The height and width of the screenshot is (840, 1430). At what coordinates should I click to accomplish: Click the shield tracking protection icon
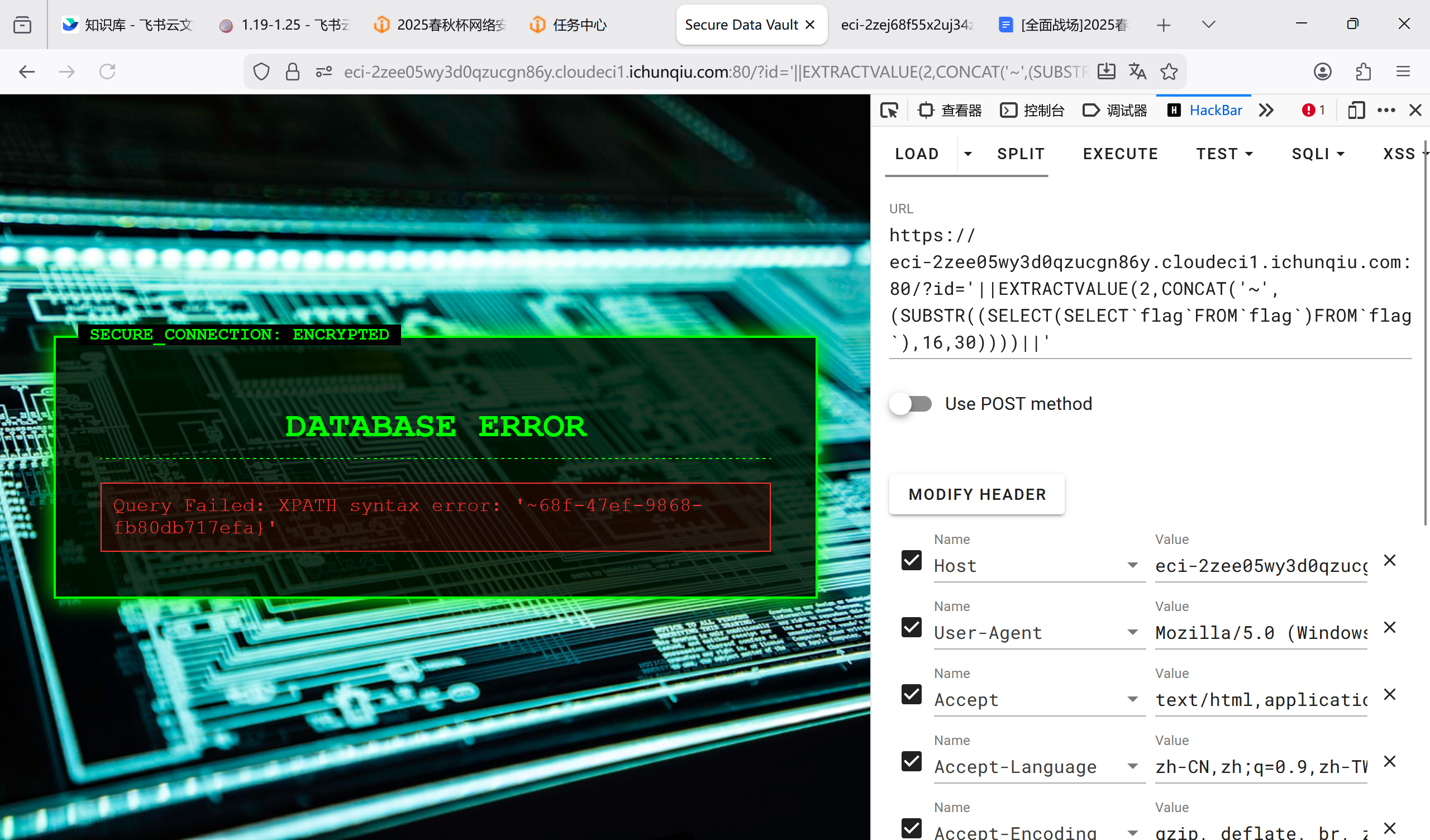click(x=261, y=71)
